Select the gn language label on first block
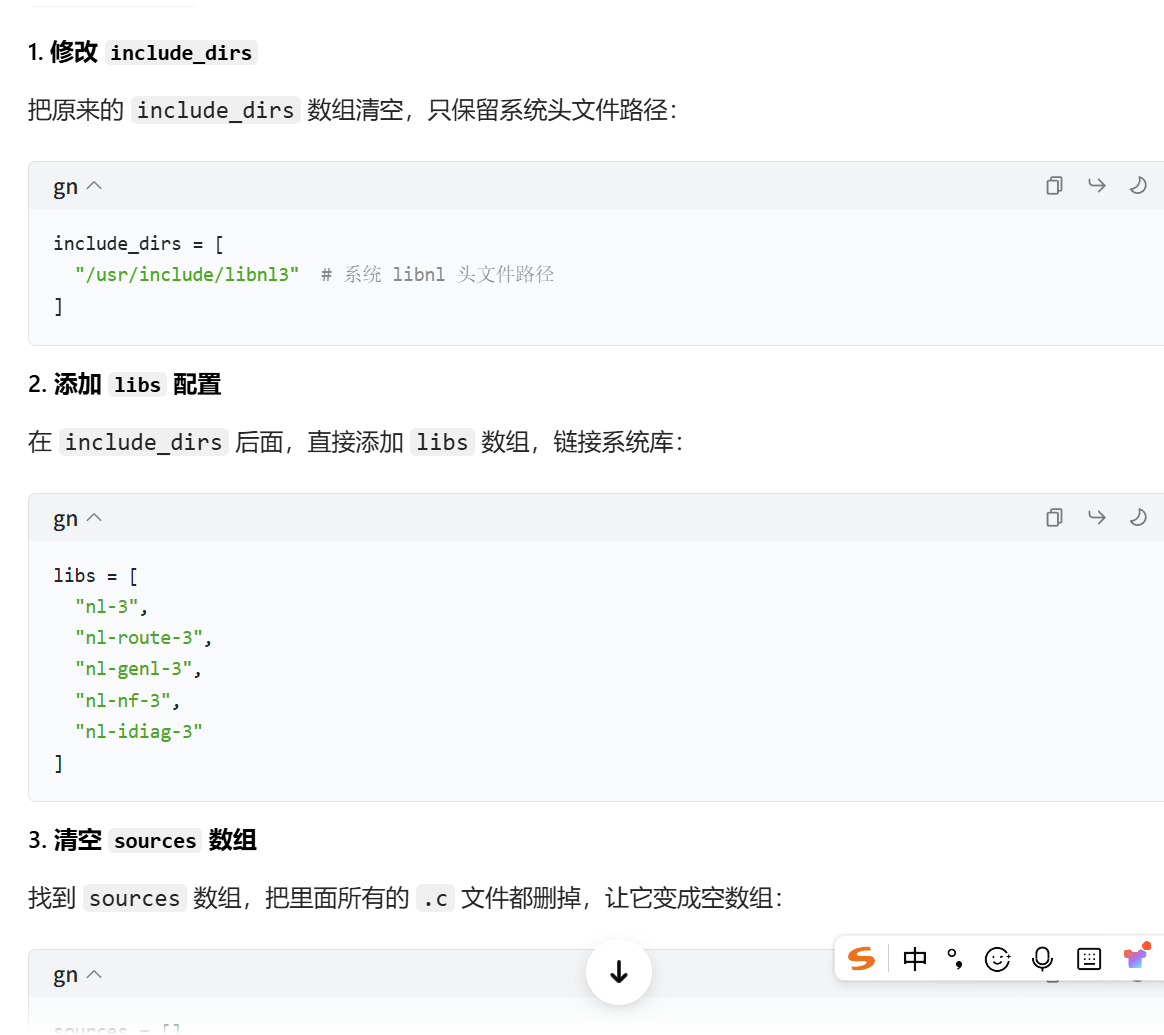Screen dimensions: 1164x1035 64,185
